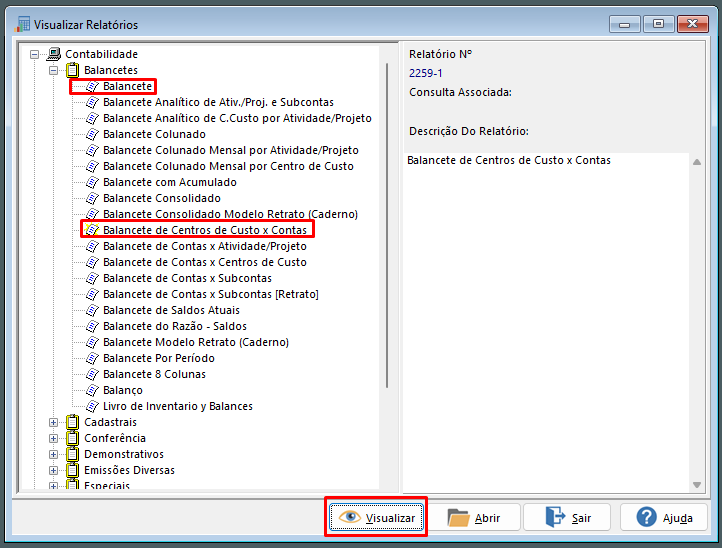This screenshot has height=548, width=722.
Task: Expand the Emissões Diversas folder
Action: coord(53,471)
